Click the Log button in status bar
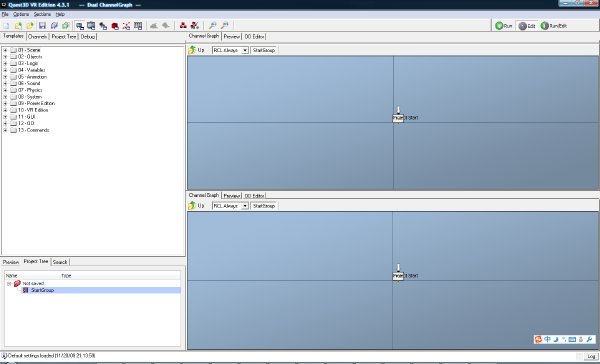Viewport: 600px width, 364px height. [x=591, y=356]
